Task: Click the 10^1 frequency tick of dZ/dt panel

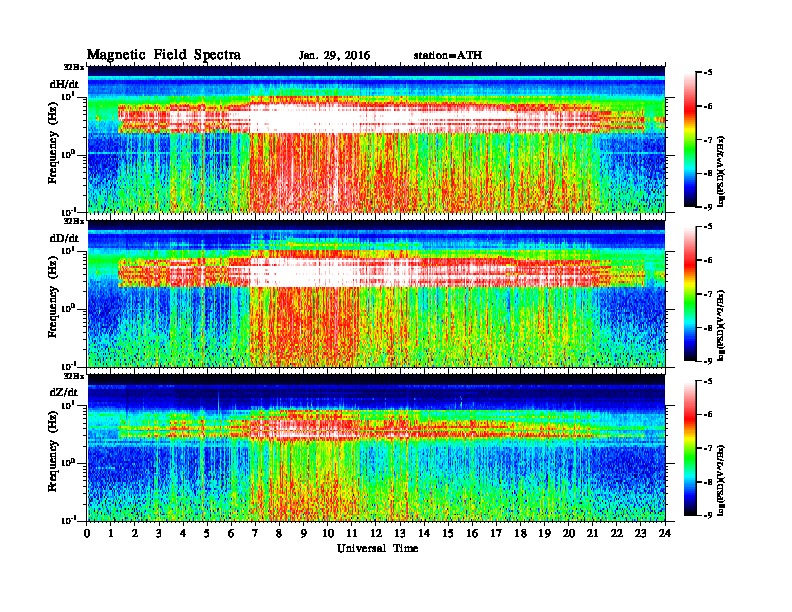Action: point(68,405)
